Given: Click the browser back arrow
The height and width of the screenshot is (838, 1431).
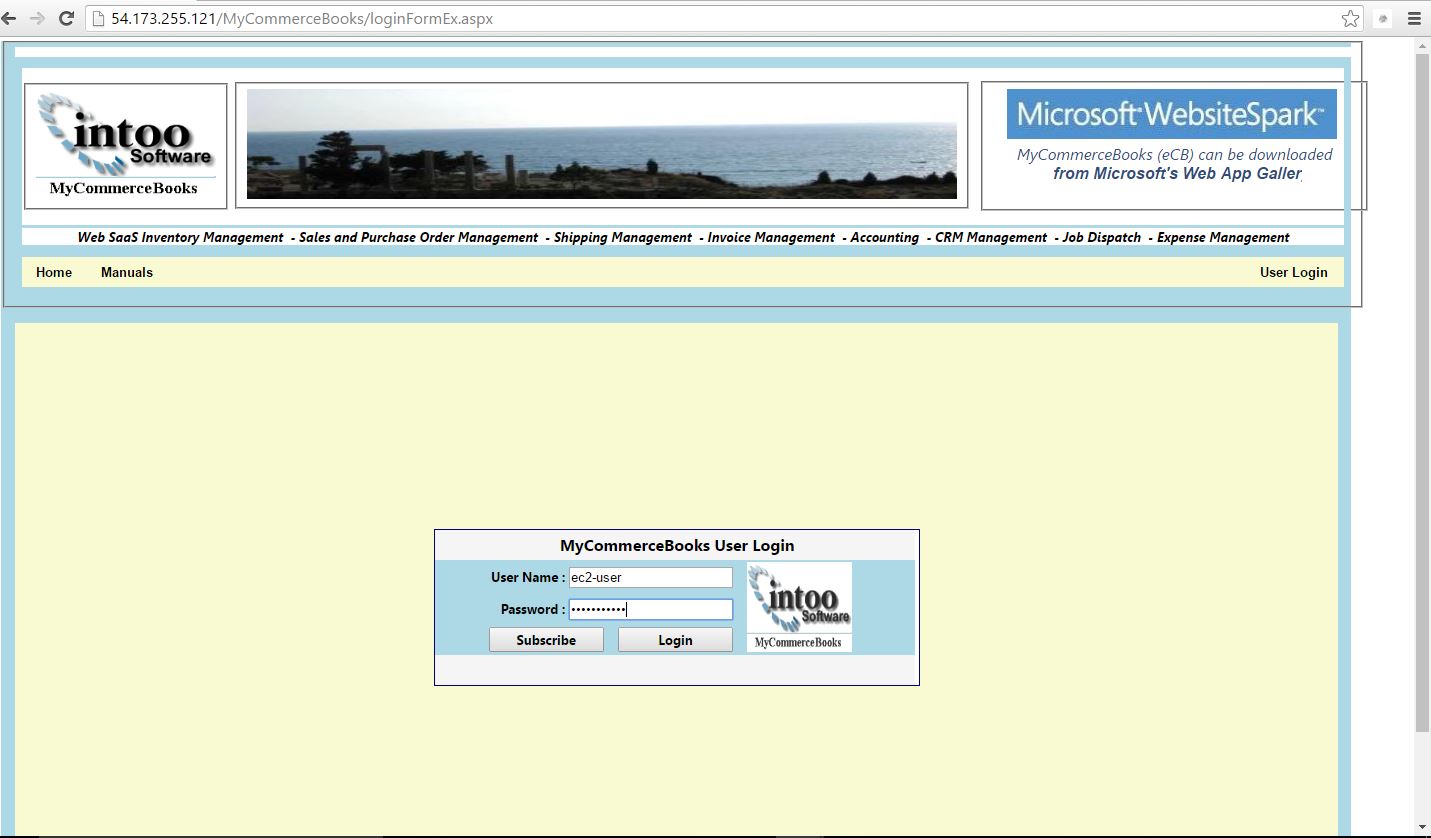Looking at the screenshot, I should 10,19.
